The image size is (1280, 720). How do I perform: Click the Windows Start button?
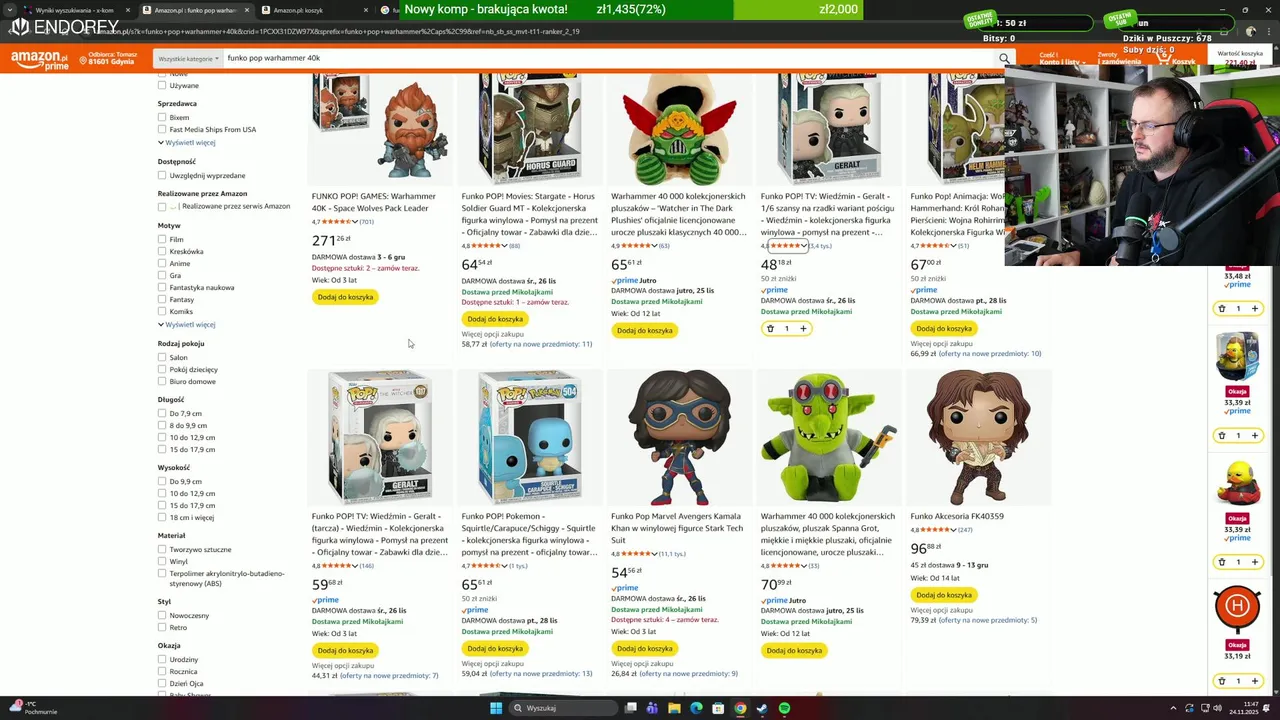coord(495,708)
